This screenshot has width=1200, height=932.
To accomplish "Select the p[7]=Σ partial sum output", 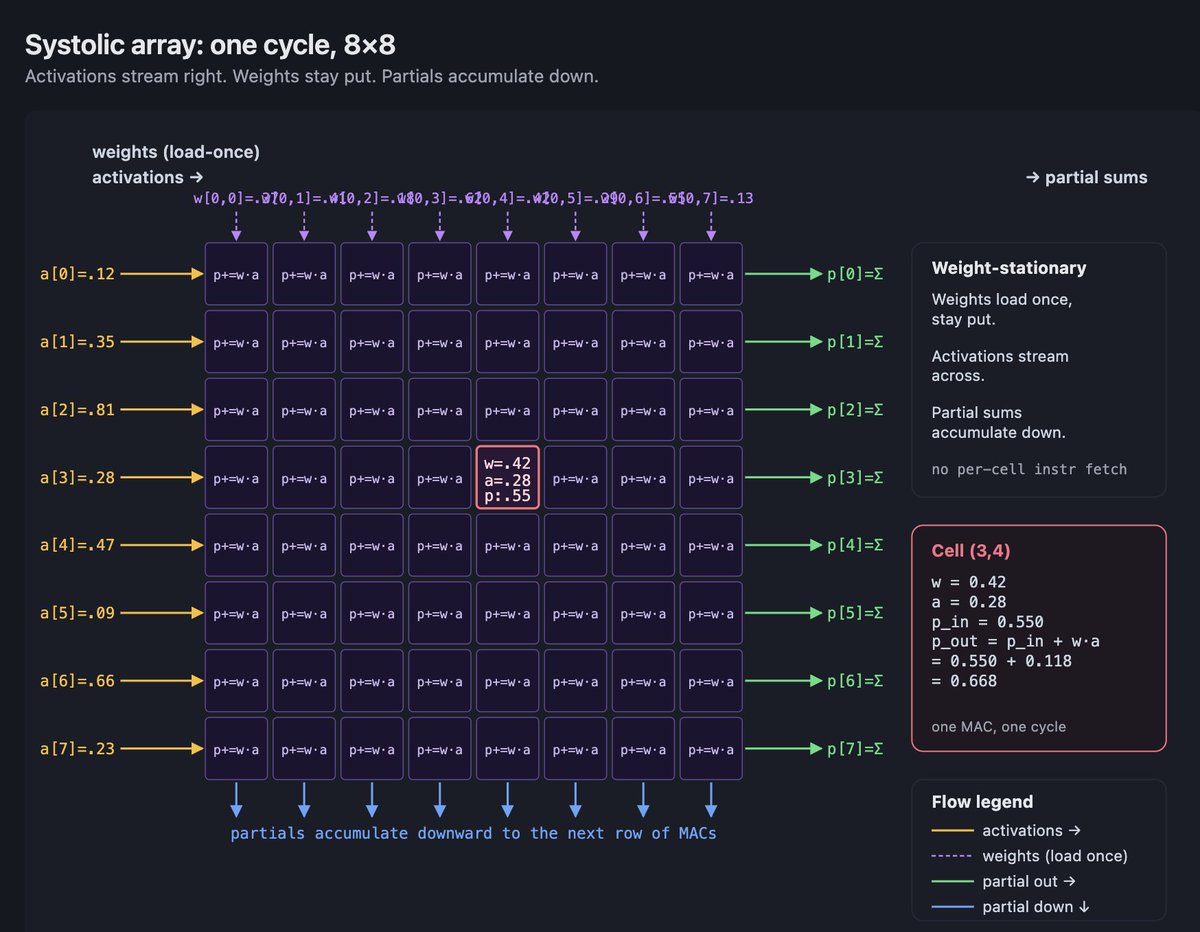I will pos(854,749).
